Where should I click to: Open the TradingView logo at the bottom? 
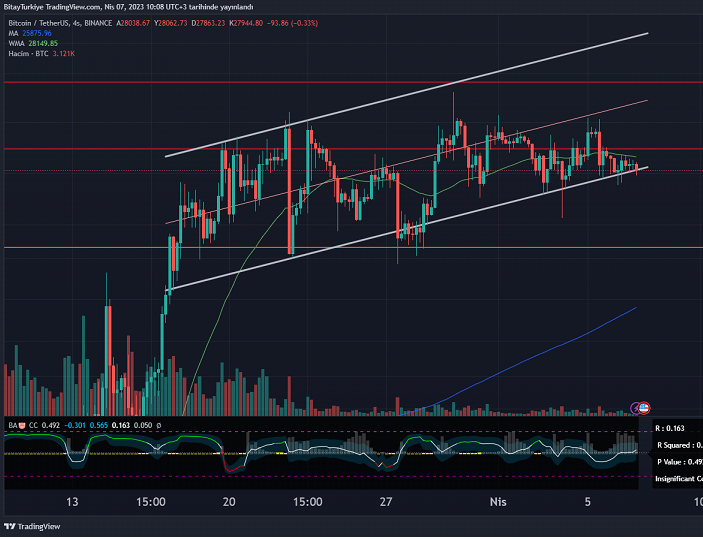32,526
